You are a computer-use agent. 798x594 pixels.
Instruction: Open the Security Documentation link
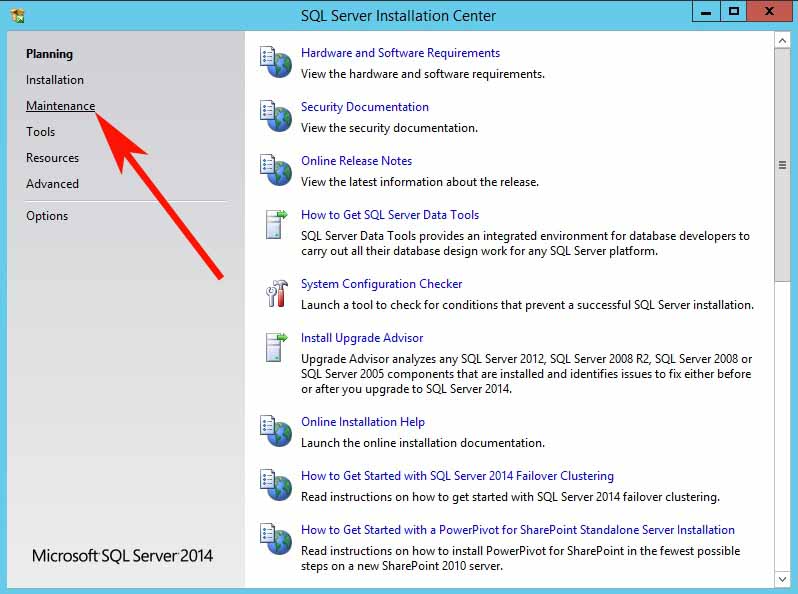tap(365, 107)
